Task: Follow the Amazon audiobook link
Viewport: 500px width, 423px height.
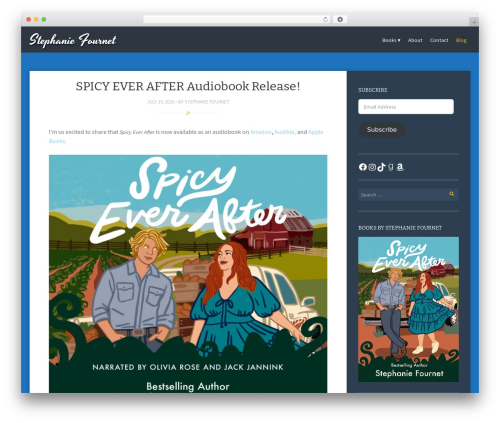Action: click(x=261, y=132)
